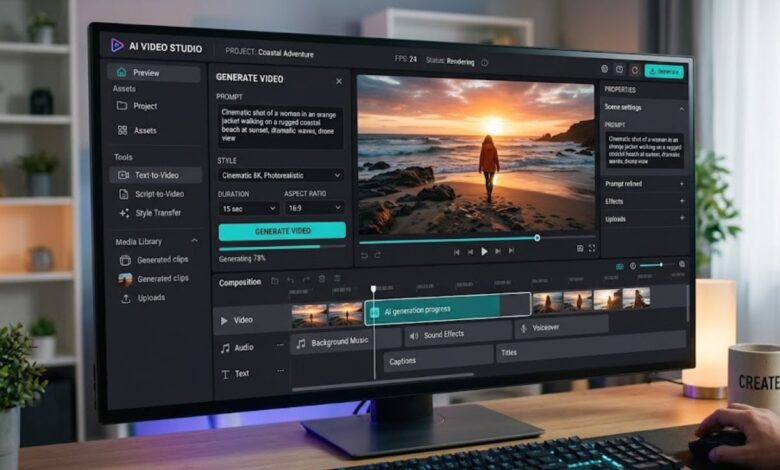Expand the Prompt refined section

point(645,184)
